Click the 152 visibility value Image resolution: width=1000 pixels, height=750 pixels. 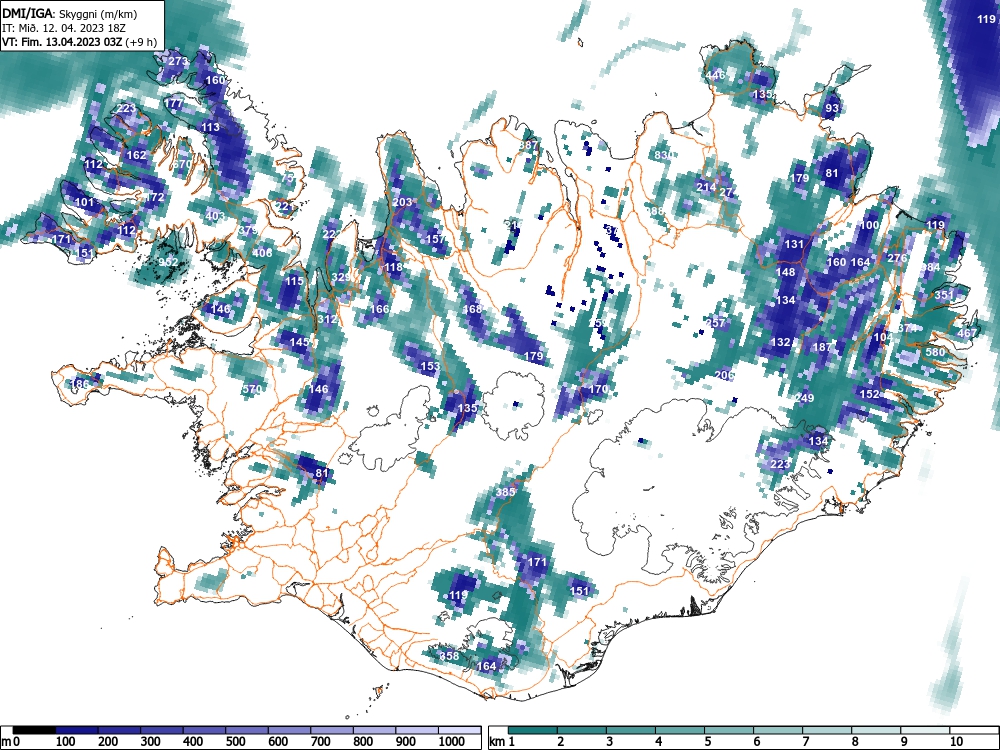870,394
